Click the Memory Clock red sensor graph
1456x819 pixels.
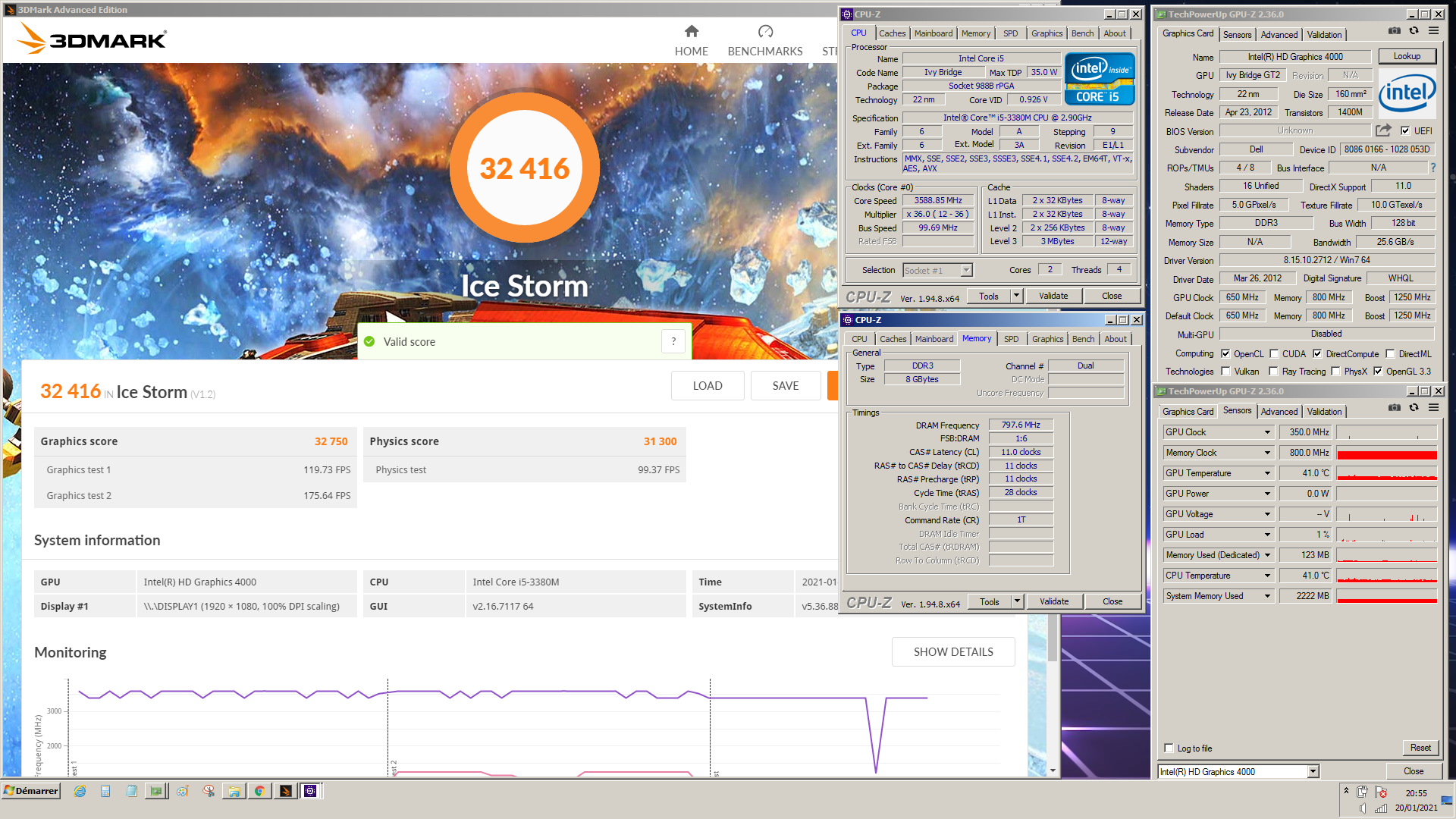coord(1386,453)
